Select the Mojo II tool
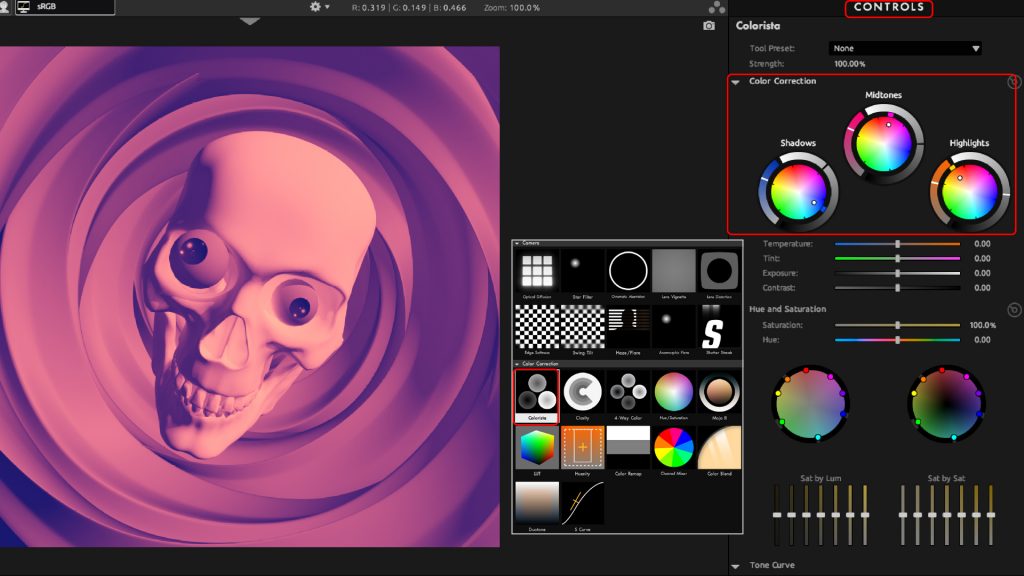 pyautogui.click(x=719, y=393)
